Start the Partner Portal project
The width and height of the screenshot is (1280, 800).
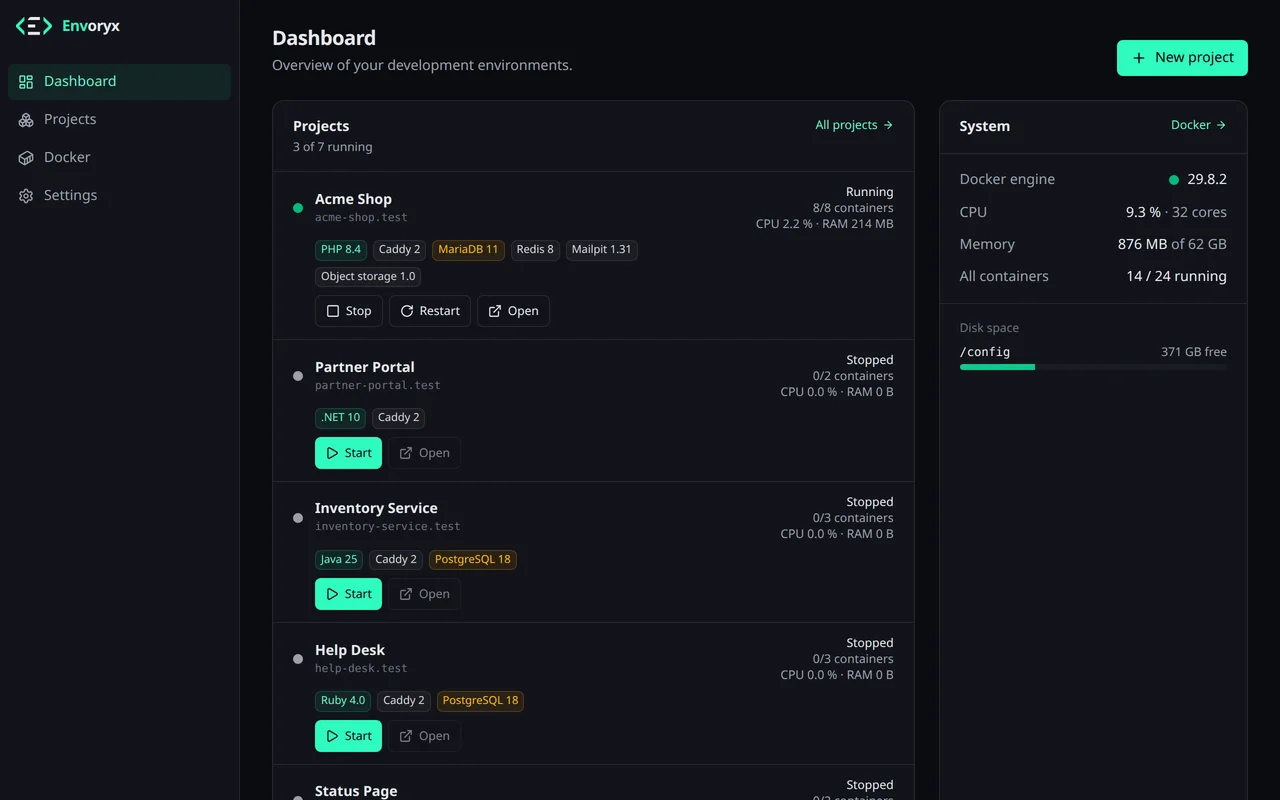tap(348, 453)
